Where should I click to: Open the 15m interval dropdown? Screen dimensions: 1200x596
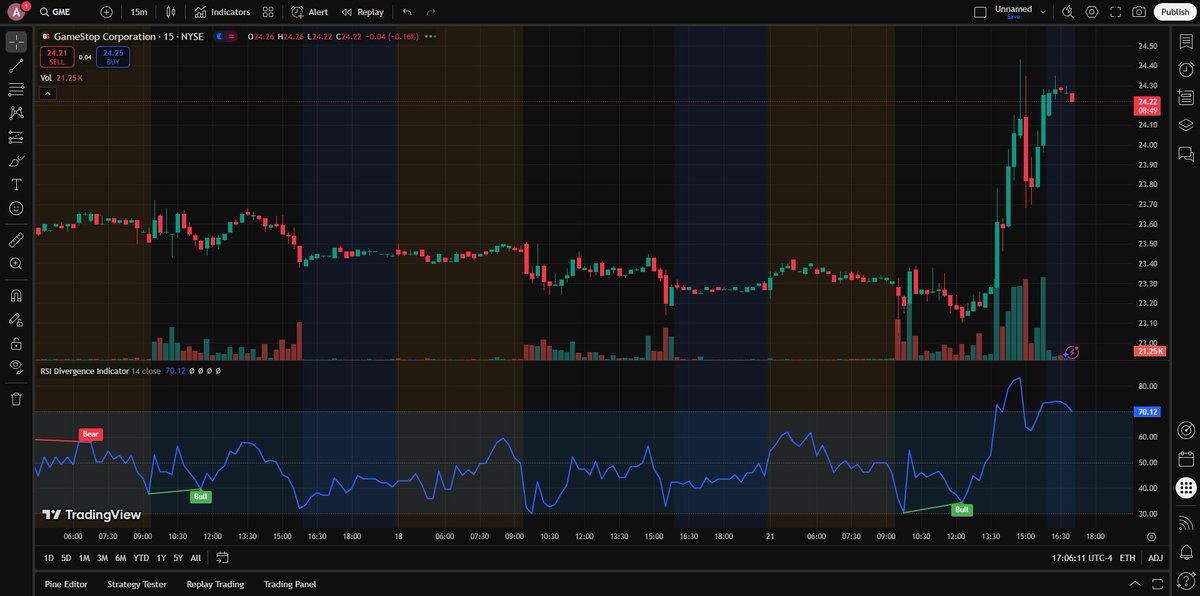tap(139, 12)
